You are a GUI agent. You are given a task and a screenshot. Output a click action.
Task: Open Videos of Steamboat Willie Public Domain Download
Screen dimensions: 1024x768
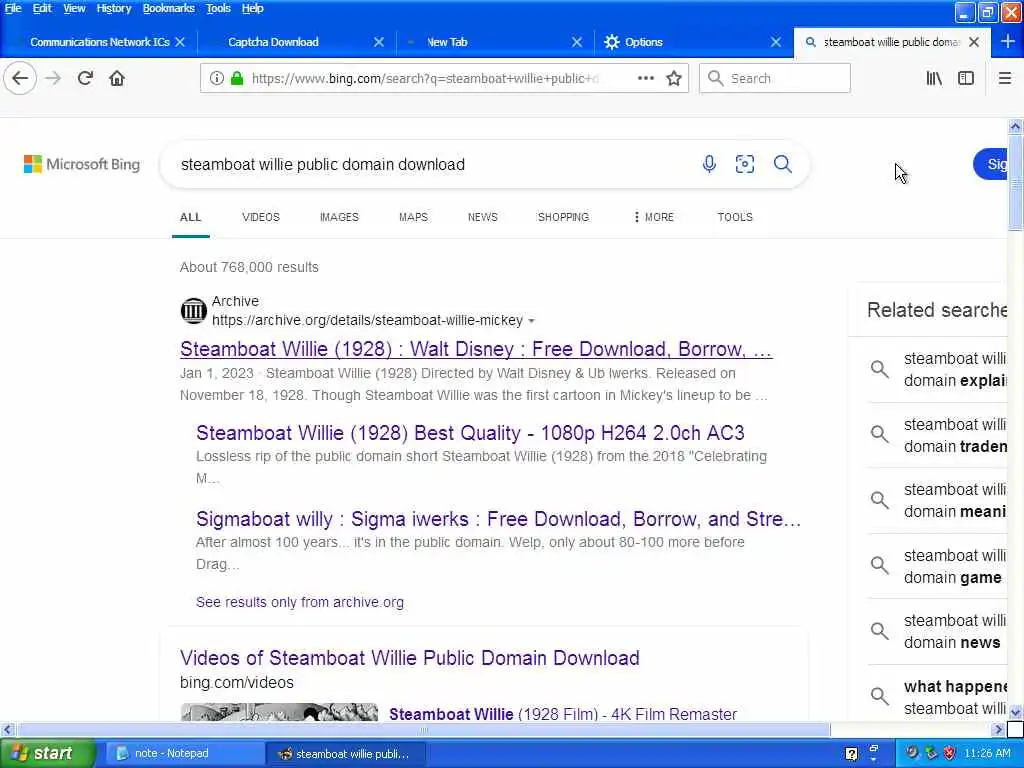coord(409,658)
